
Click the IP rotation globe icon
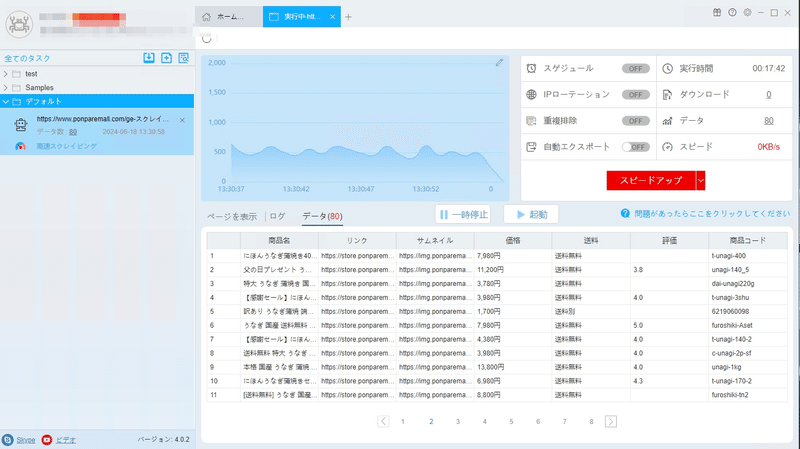tap(531, 94)
